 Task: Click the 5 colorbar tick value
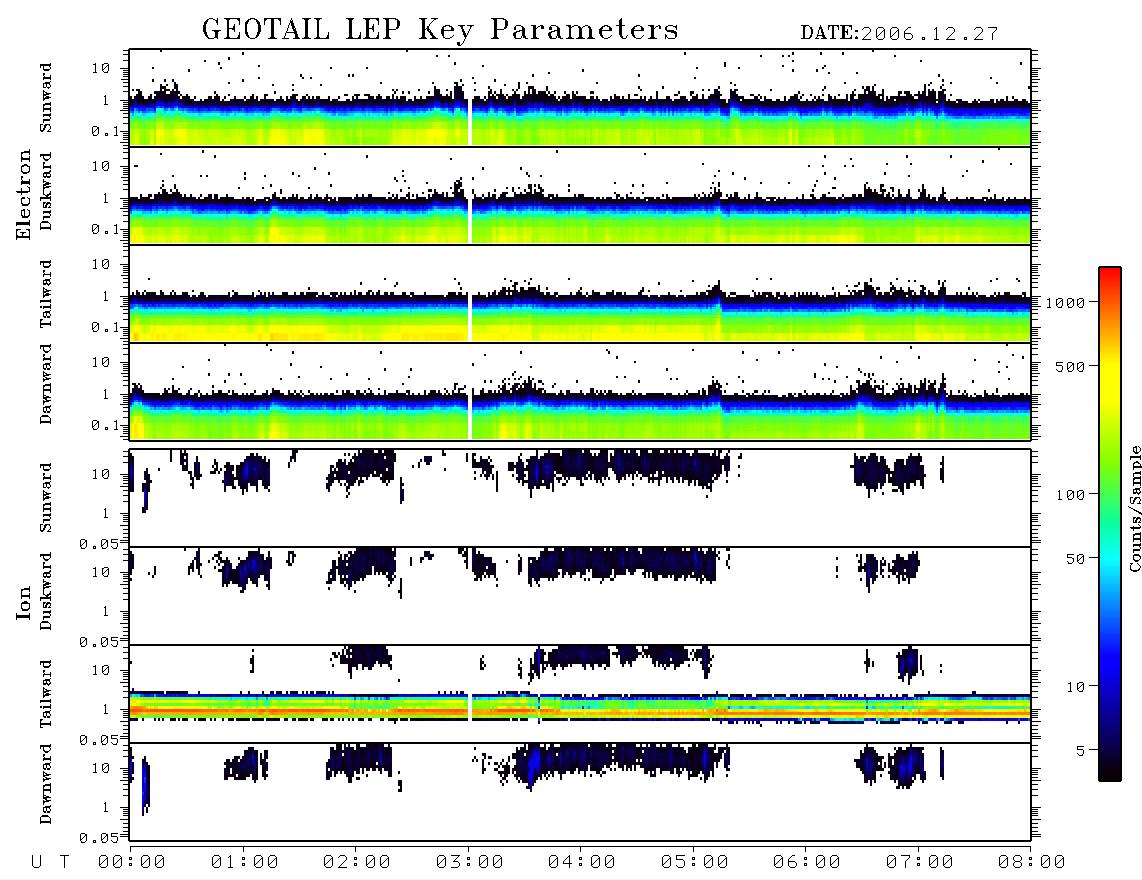point(1081,750)
